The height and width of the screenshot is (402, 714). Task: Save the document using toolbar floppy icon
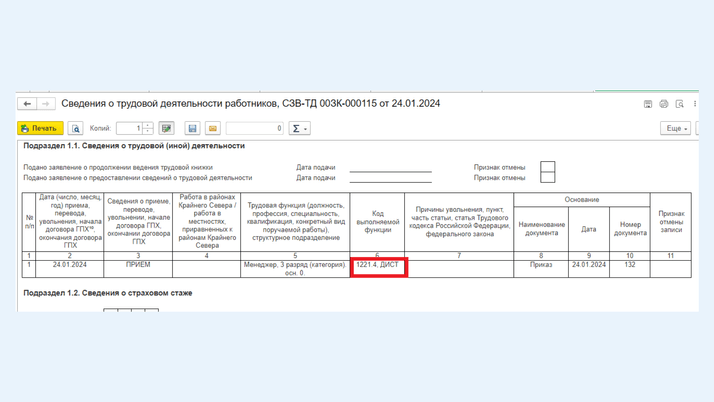coord(192,128)
